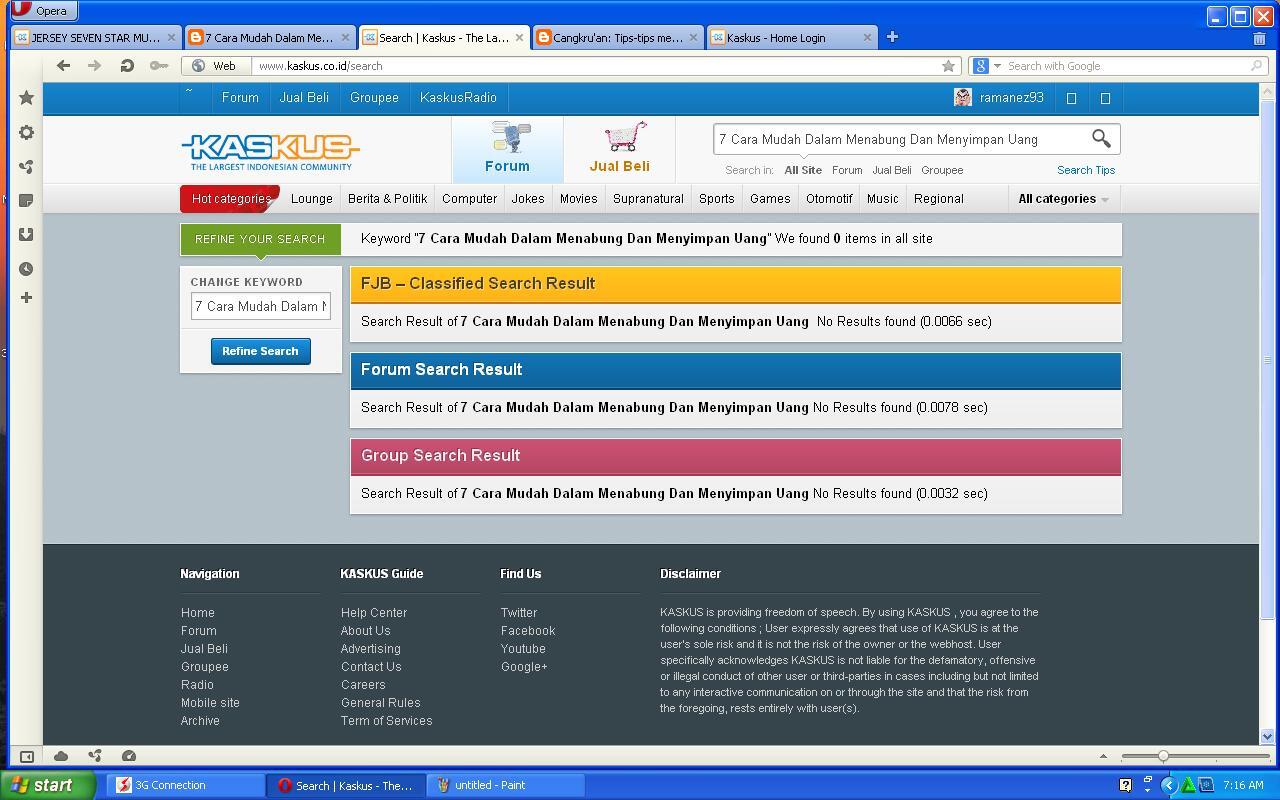1280x800 pixels.
Task: Go forward with the forward arrow
Action: click(x=95, y=66)
